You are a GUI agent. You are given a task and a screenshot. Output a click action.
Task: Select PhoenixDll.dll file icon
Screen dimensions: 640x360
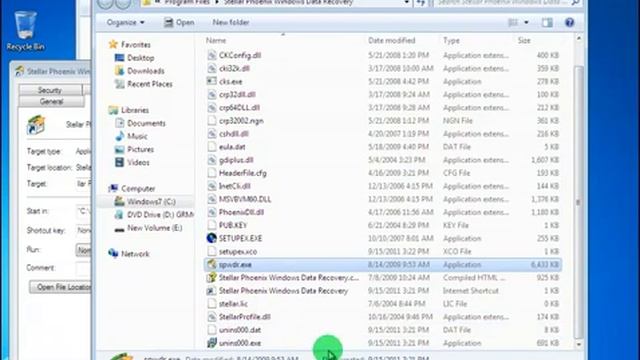tap(211, 212)
